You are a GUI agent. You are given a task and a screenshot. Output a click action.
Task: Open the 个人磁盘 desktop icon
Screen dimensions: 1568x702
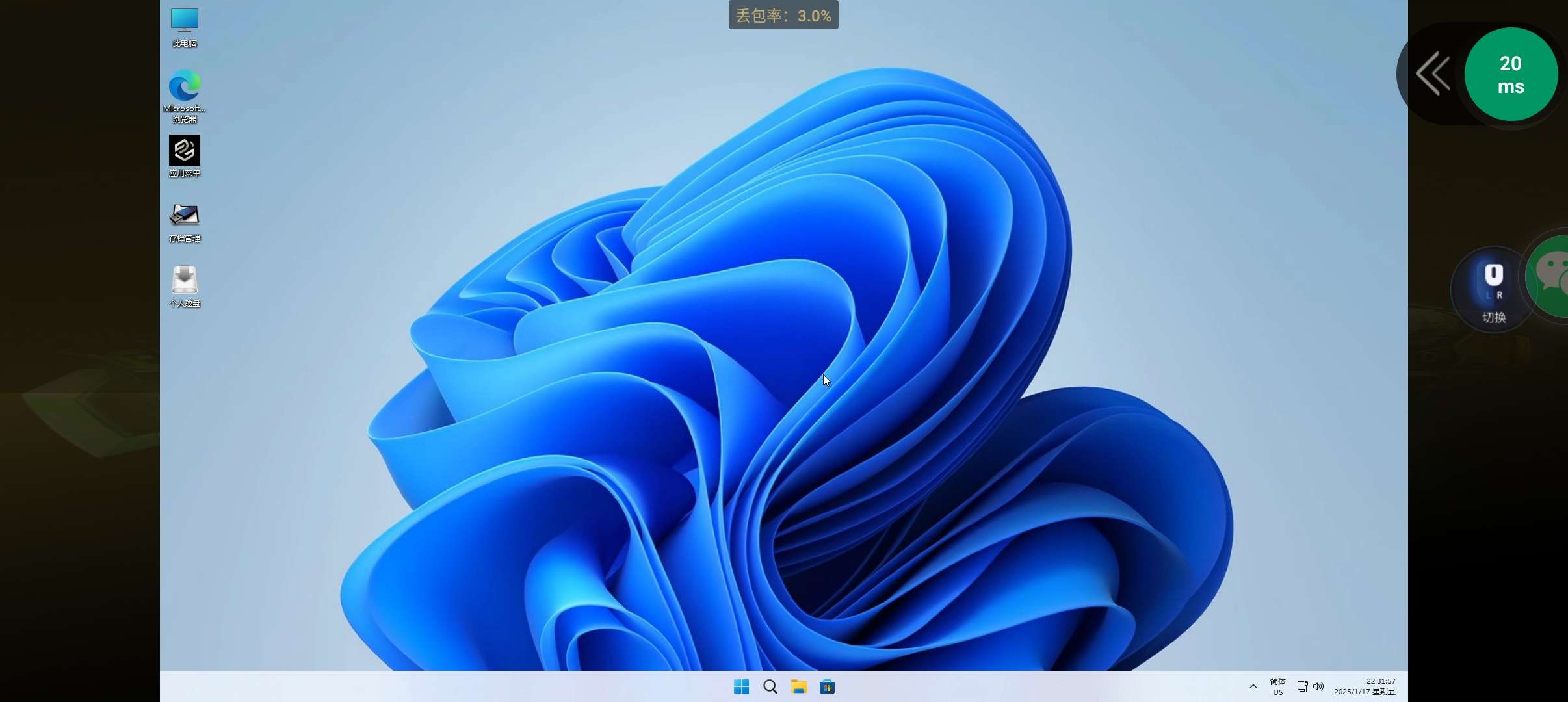click(185, 287)
